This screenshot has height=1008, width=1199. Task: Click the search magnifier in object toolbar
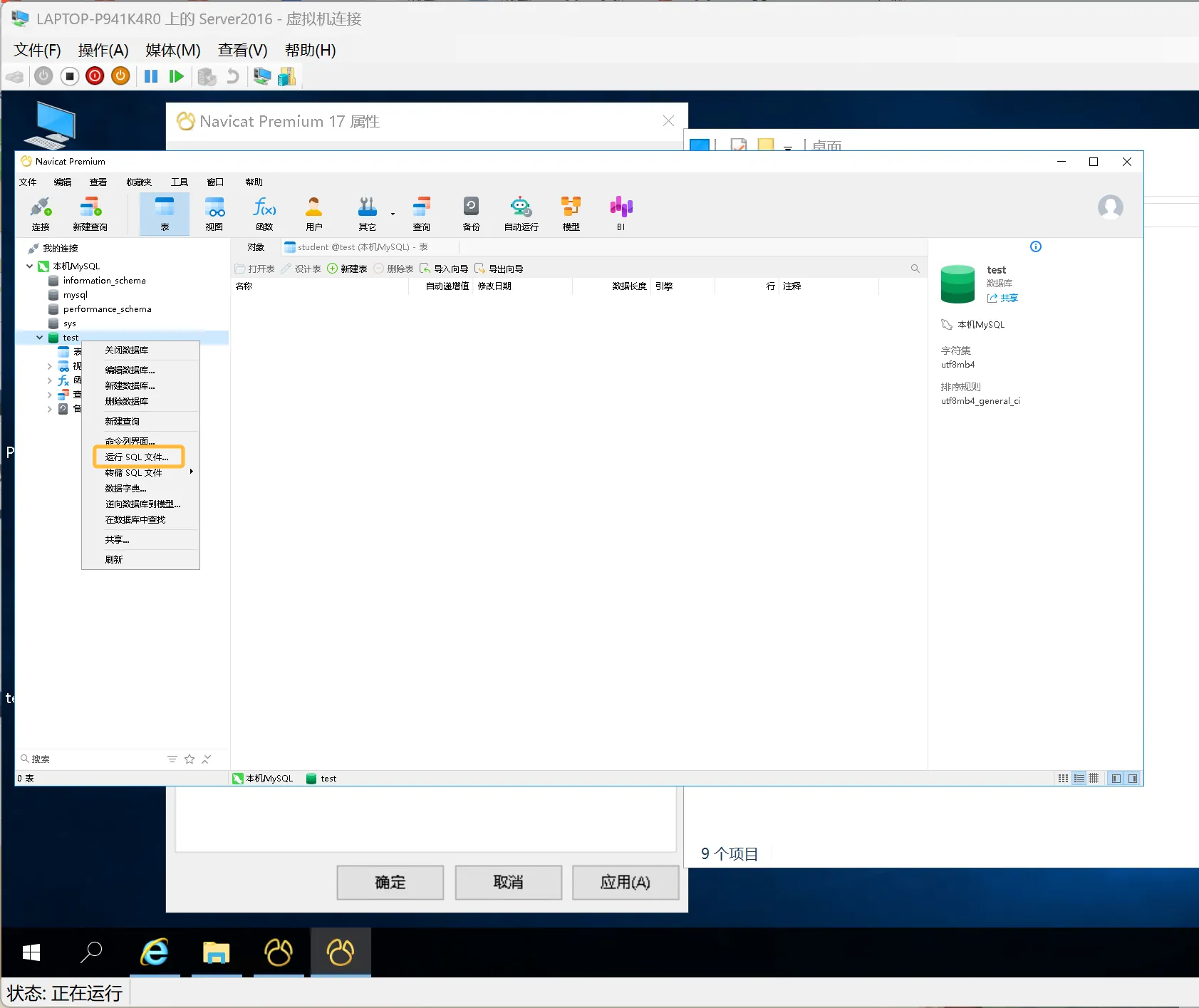point(915,269)
